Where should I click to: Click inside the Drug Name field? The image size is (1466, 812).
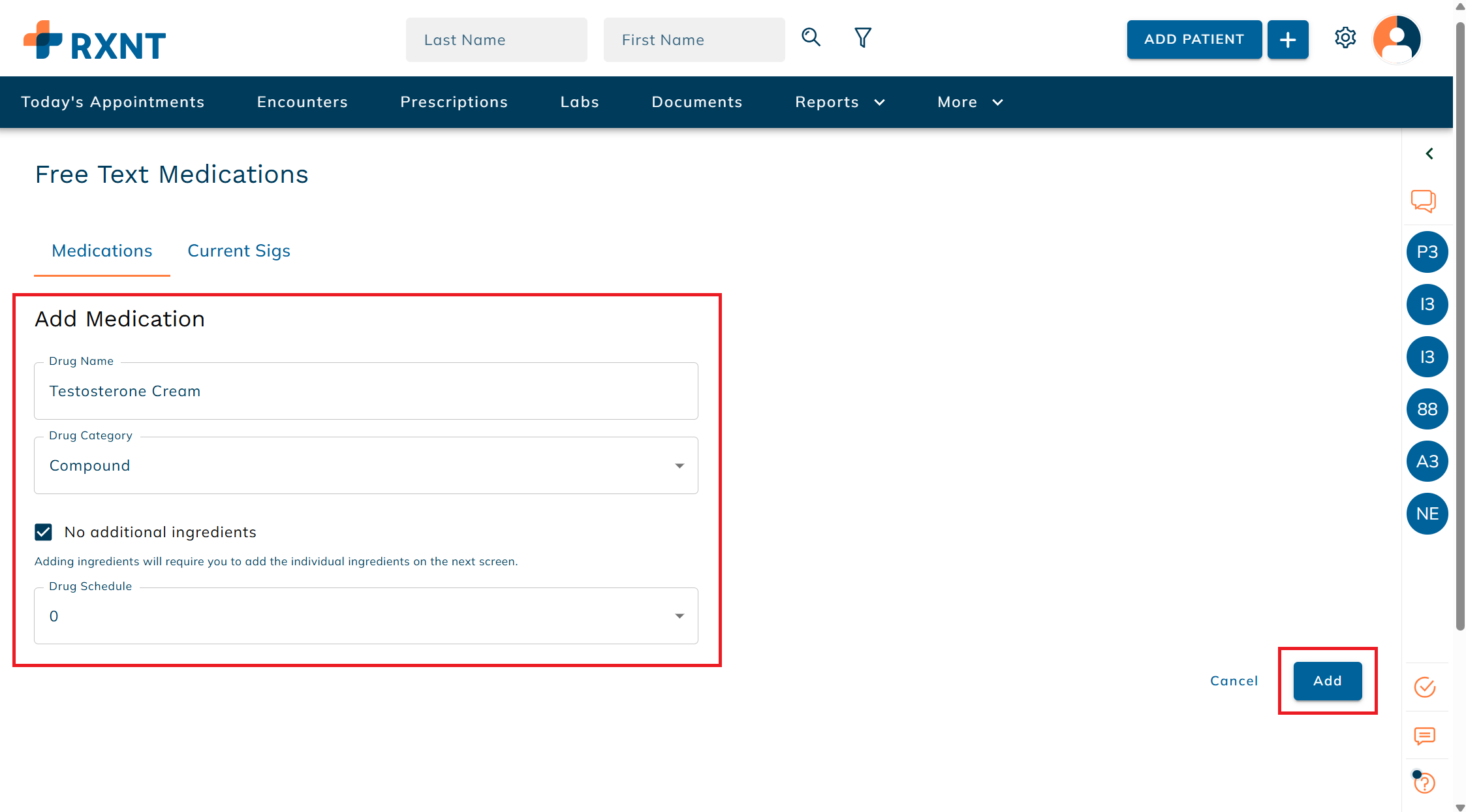click(x=366, y=391)
